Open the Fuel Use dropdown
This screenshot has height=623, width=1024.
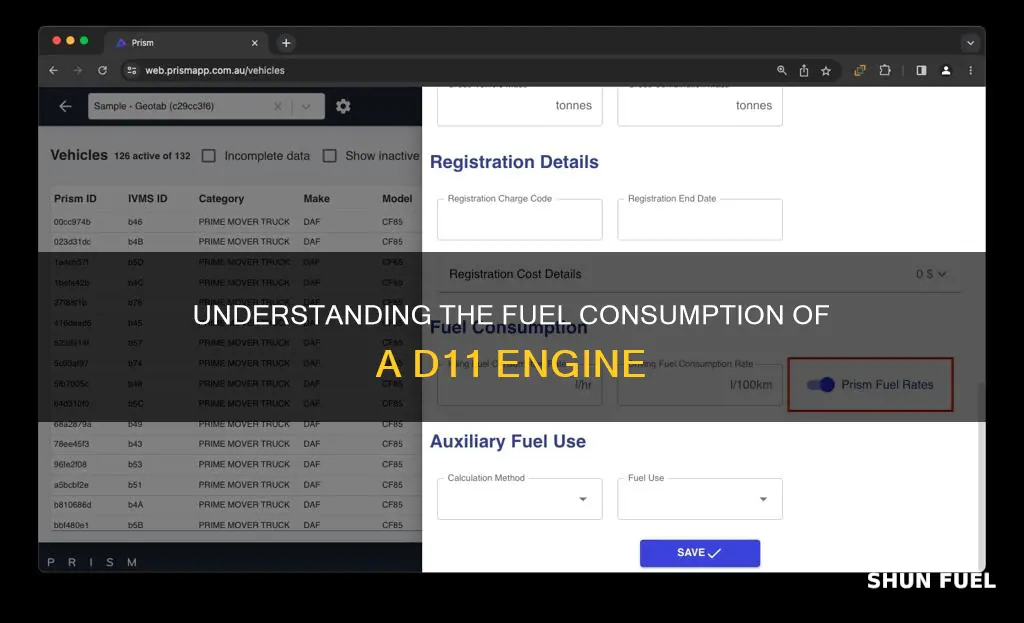pos(700,499)
